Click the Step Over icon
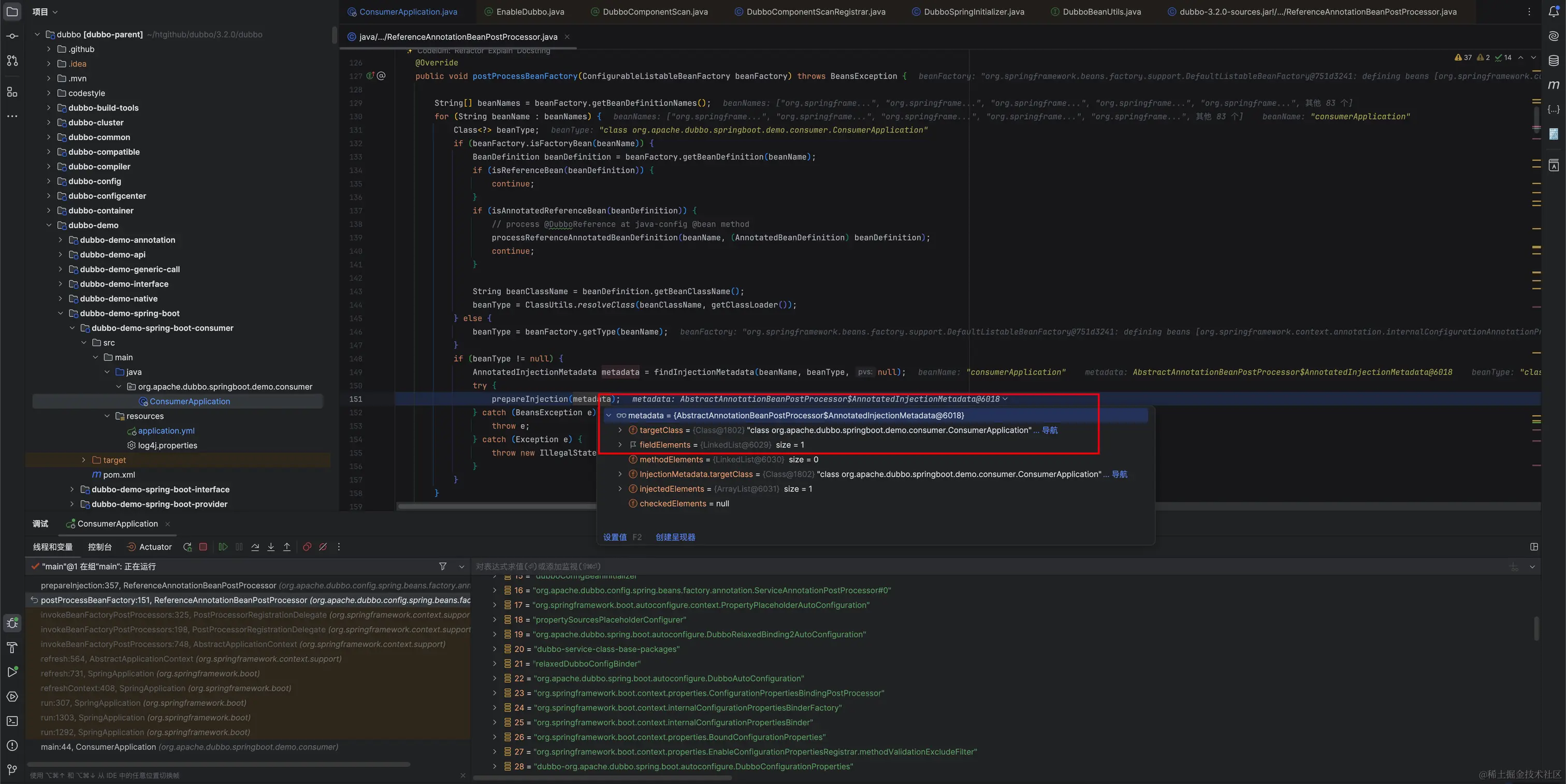 tap(255, 547)
